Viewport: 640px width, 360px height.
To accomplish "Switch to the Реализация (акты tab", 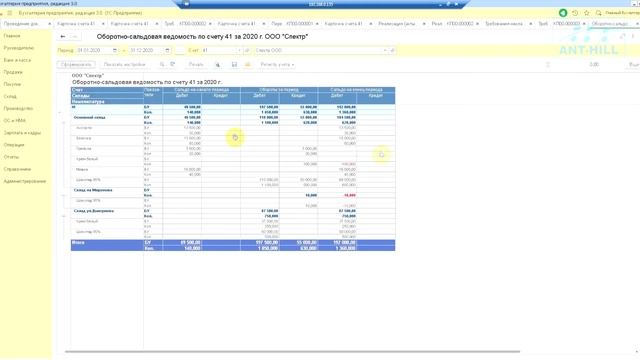I will (x=397, y=24).
